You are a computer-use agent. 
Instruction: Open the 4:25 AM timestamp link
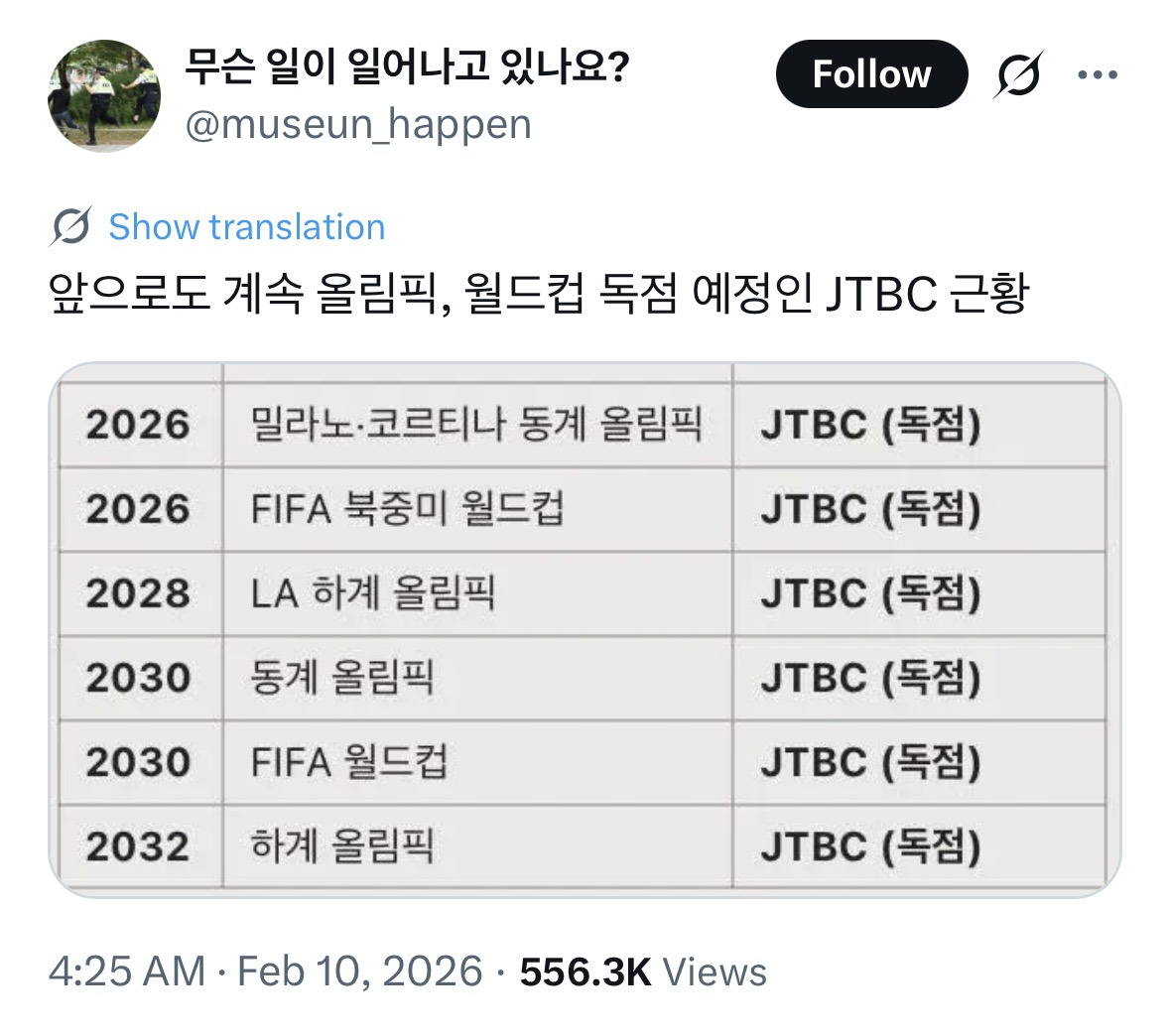[x=126, y=971]
